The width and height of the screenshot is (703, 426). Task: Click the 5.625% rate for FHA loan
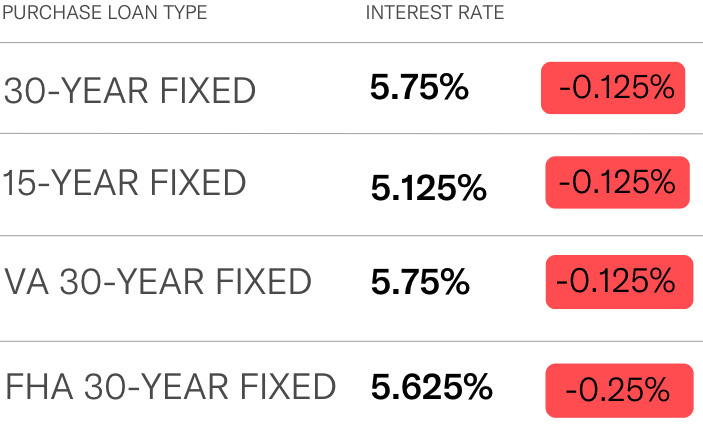click(x=432, y=387)
